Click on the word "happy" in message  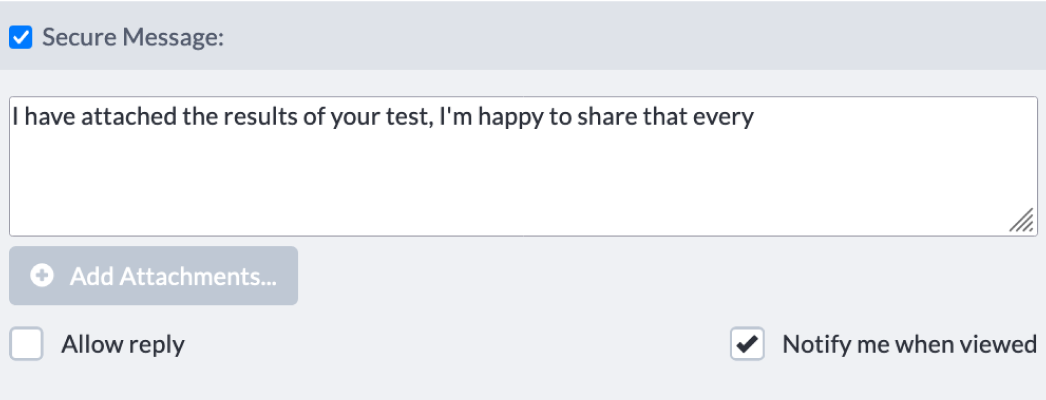click(x=512, y=119)
